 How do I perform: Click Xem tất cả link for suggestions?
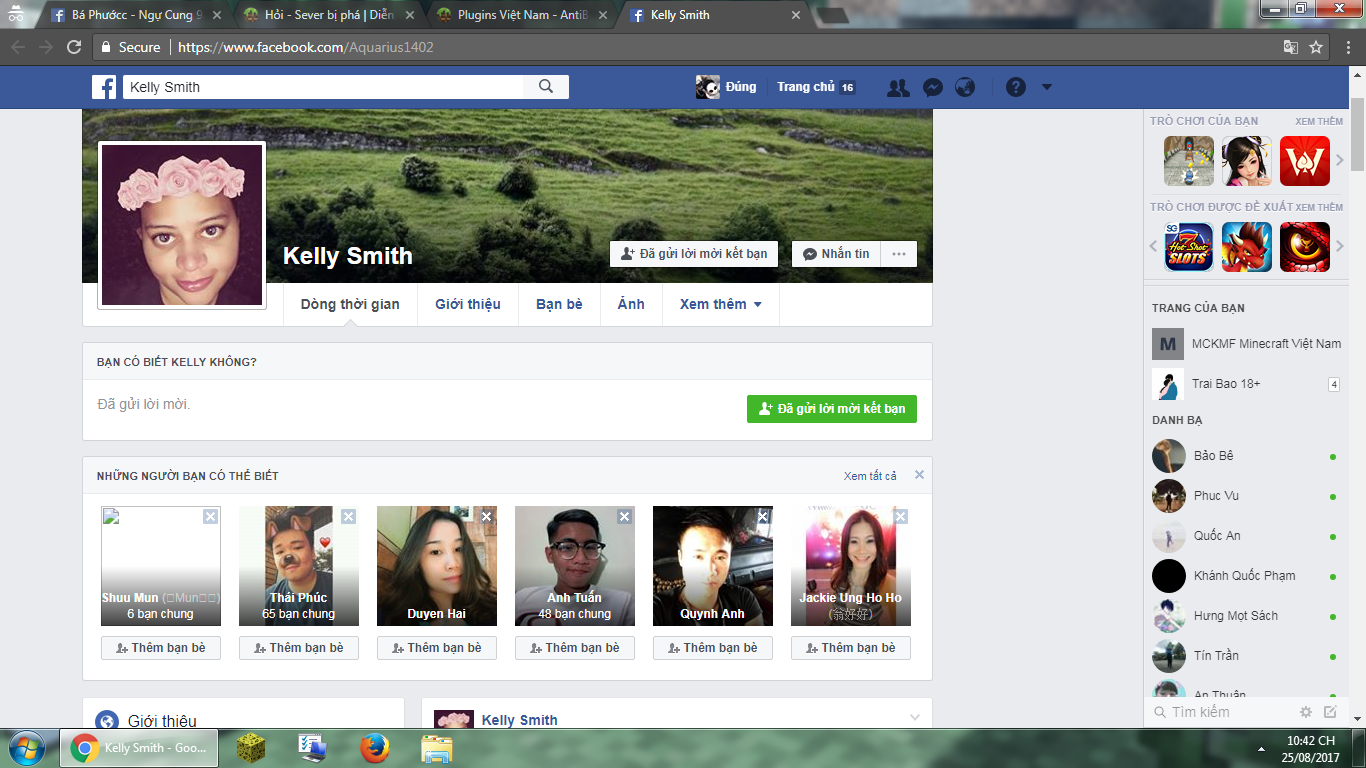click(870, 476)
